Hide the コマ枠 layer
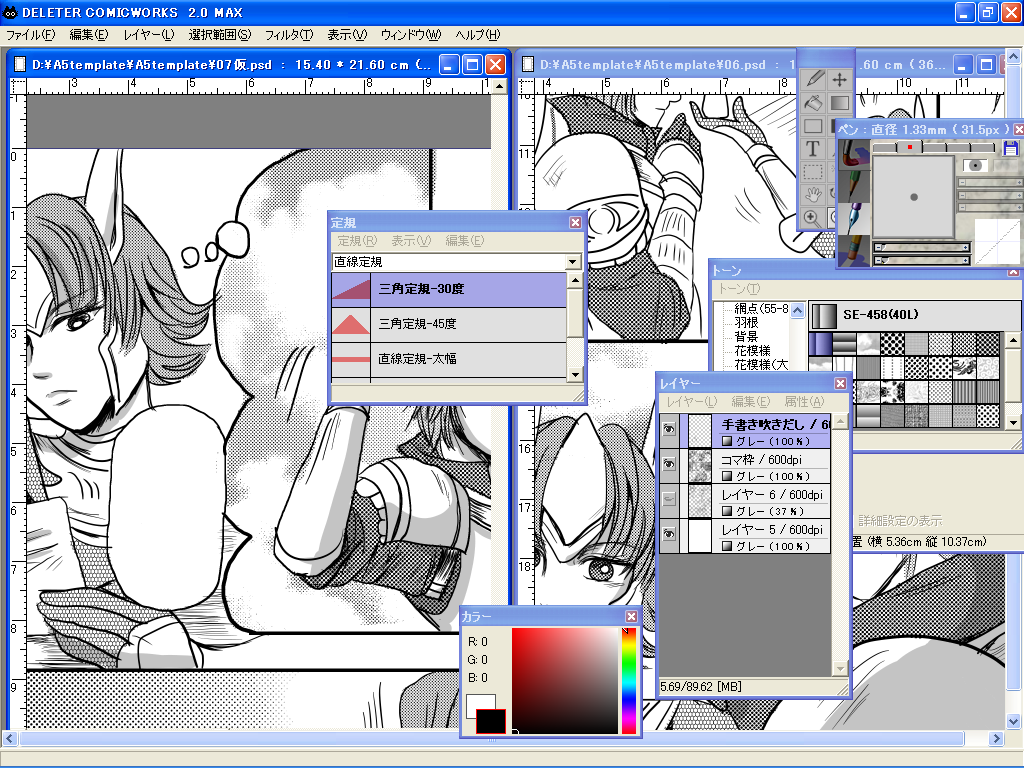1024x768 pixels. [669, 464]
